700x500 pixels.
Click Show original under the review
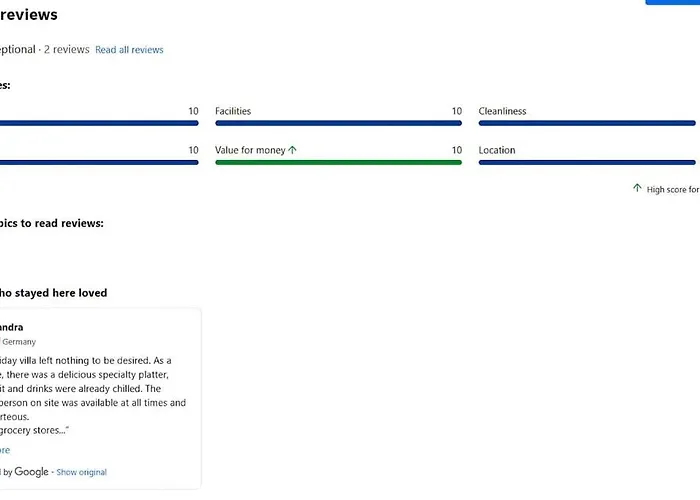(x=81, y=472)
